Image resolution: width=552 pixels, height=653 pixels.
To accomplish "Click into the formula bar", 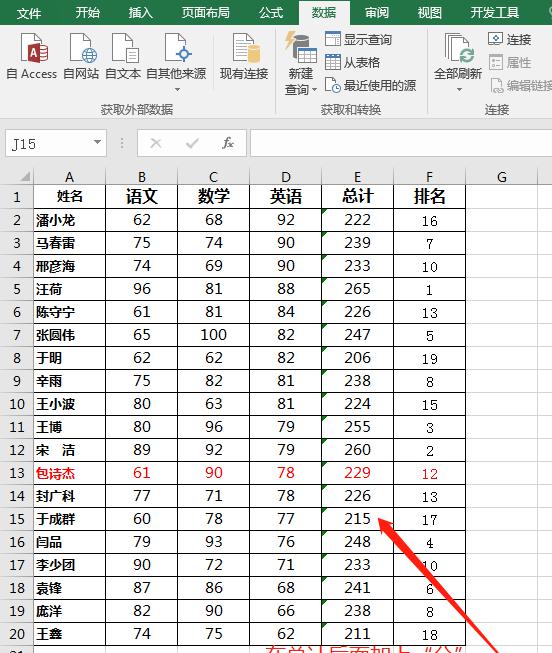I will [x=401, y=143].
